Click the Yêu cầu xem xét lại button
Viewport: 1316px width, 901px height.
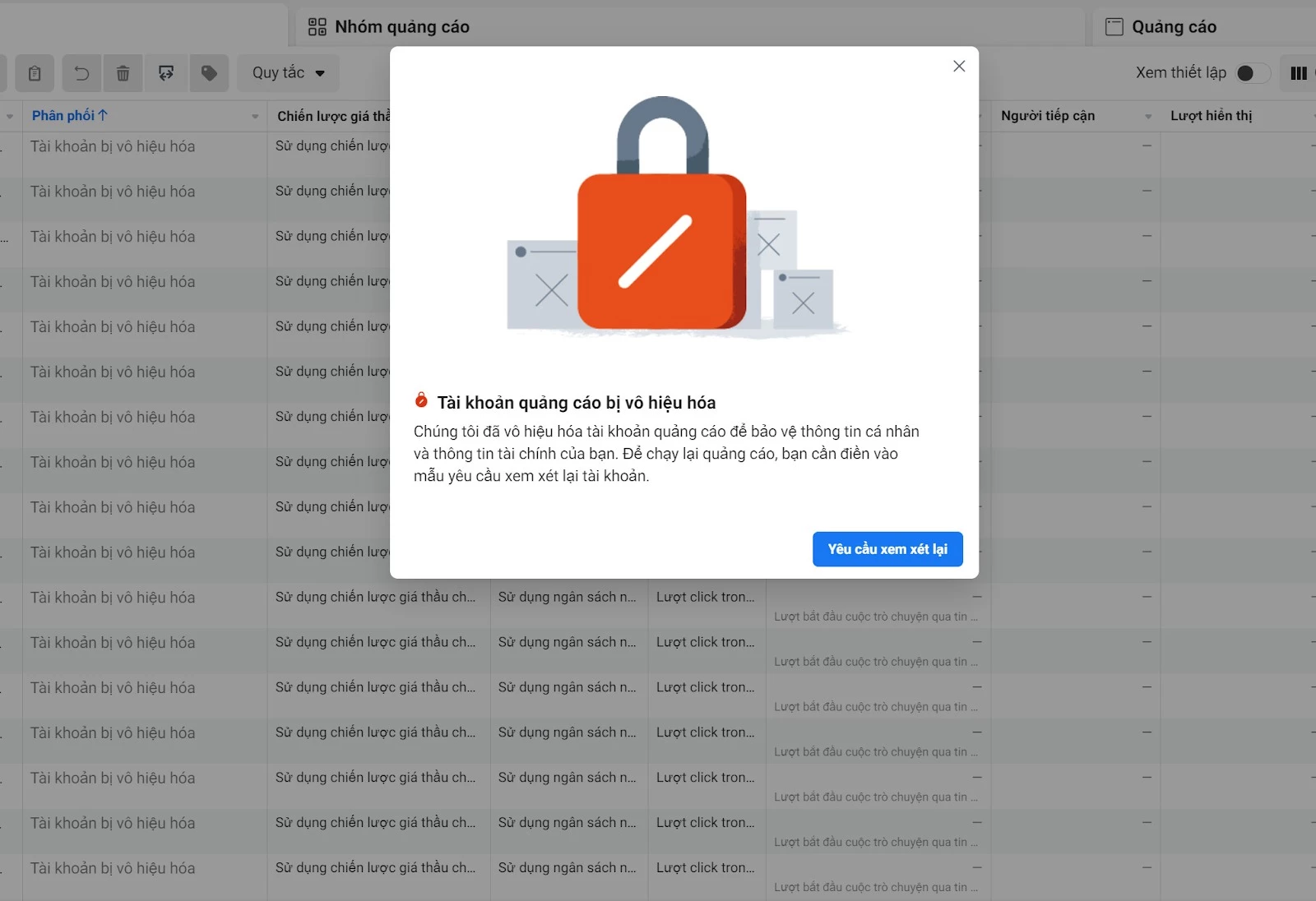coord(887,549)
